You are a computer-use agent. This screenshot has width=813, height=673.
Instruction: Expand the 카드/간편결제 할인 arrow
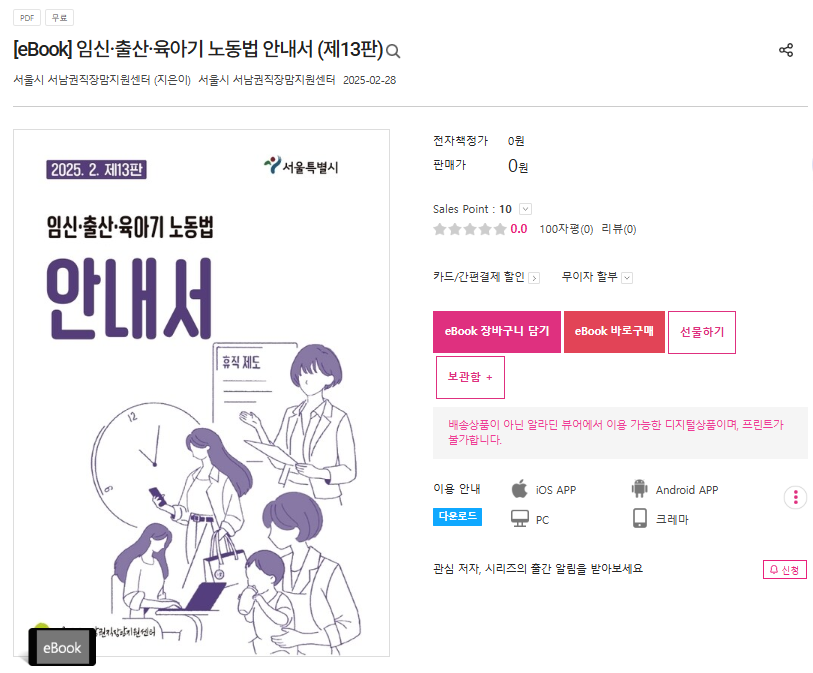click(x=534, y=278)
